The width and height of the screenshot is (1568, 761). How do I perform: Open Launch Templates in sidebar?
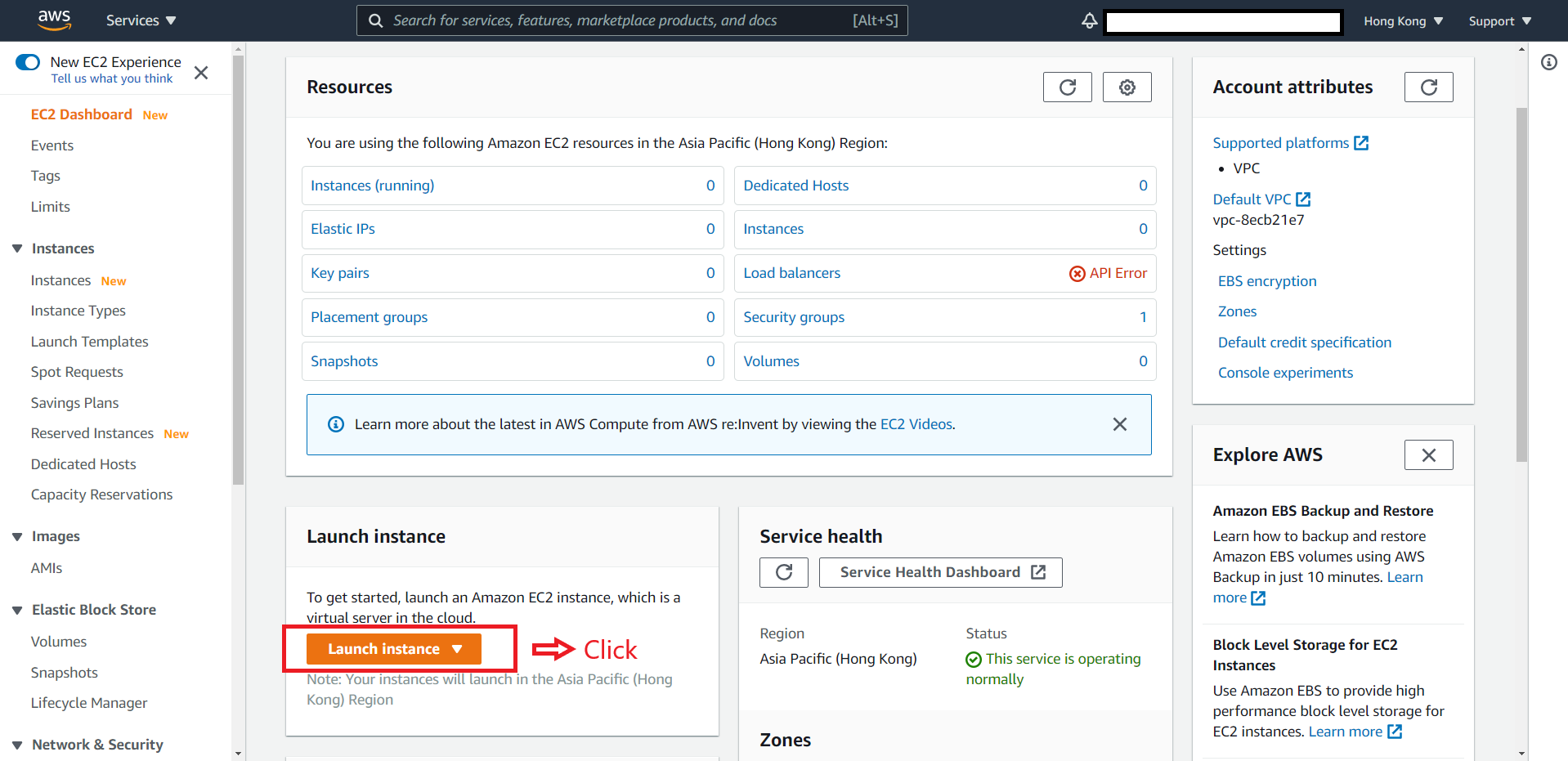(90, 342)
